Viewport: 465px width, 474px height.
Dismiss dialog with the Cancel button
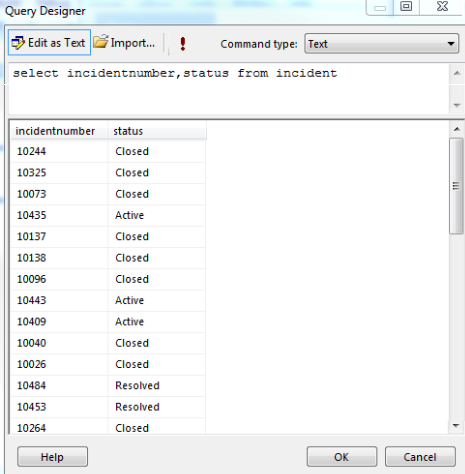[420, 457]
